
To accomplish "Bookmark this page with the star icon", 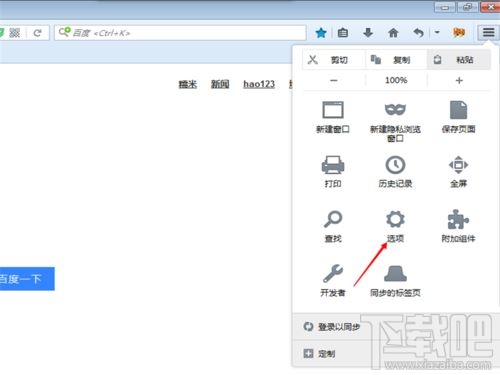I will click(x=321, y=33).
